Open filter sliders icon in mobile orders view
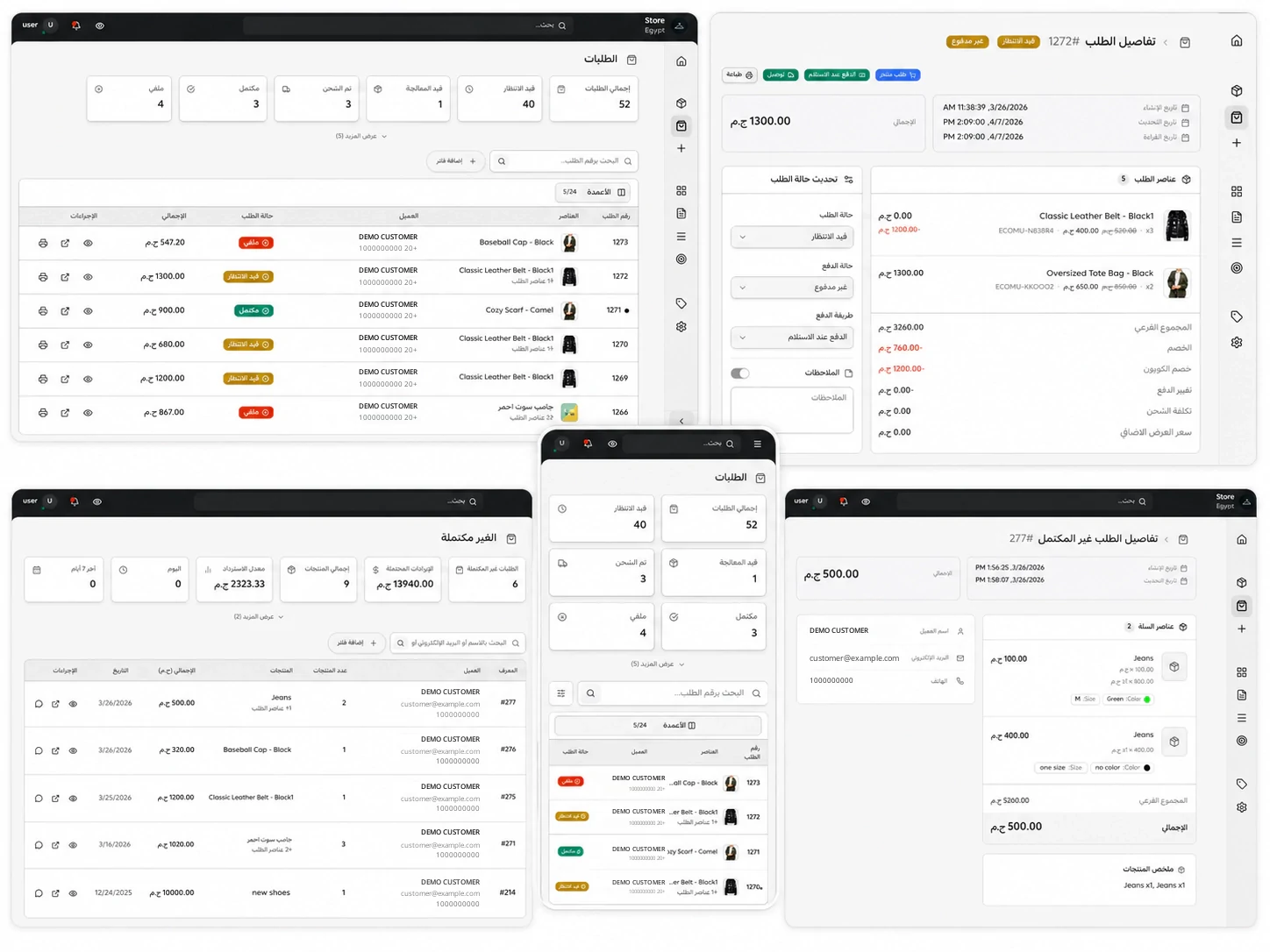This screenshot has height=952, width=1270. 561,693
